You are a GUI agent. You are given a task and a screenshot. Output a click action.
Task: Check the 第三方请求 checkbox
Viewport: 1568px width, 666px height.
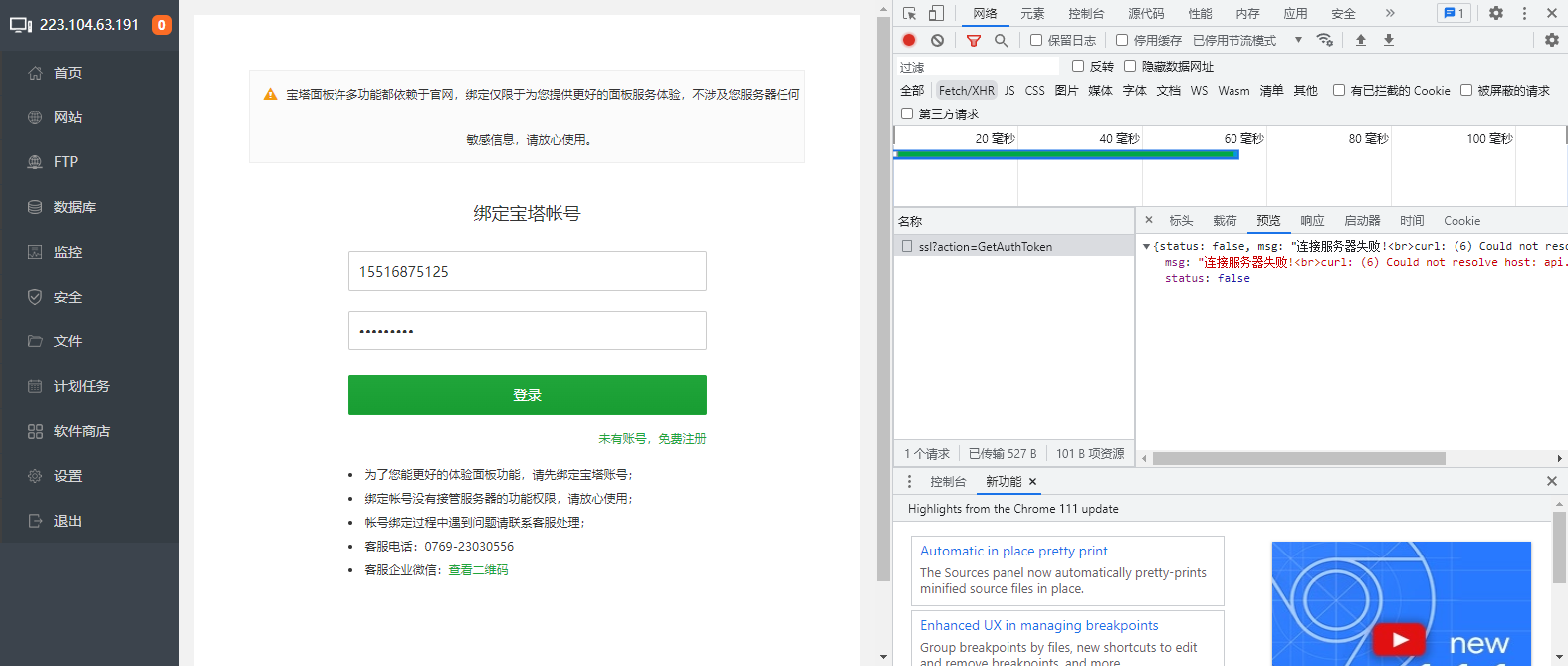coord(907,113)
